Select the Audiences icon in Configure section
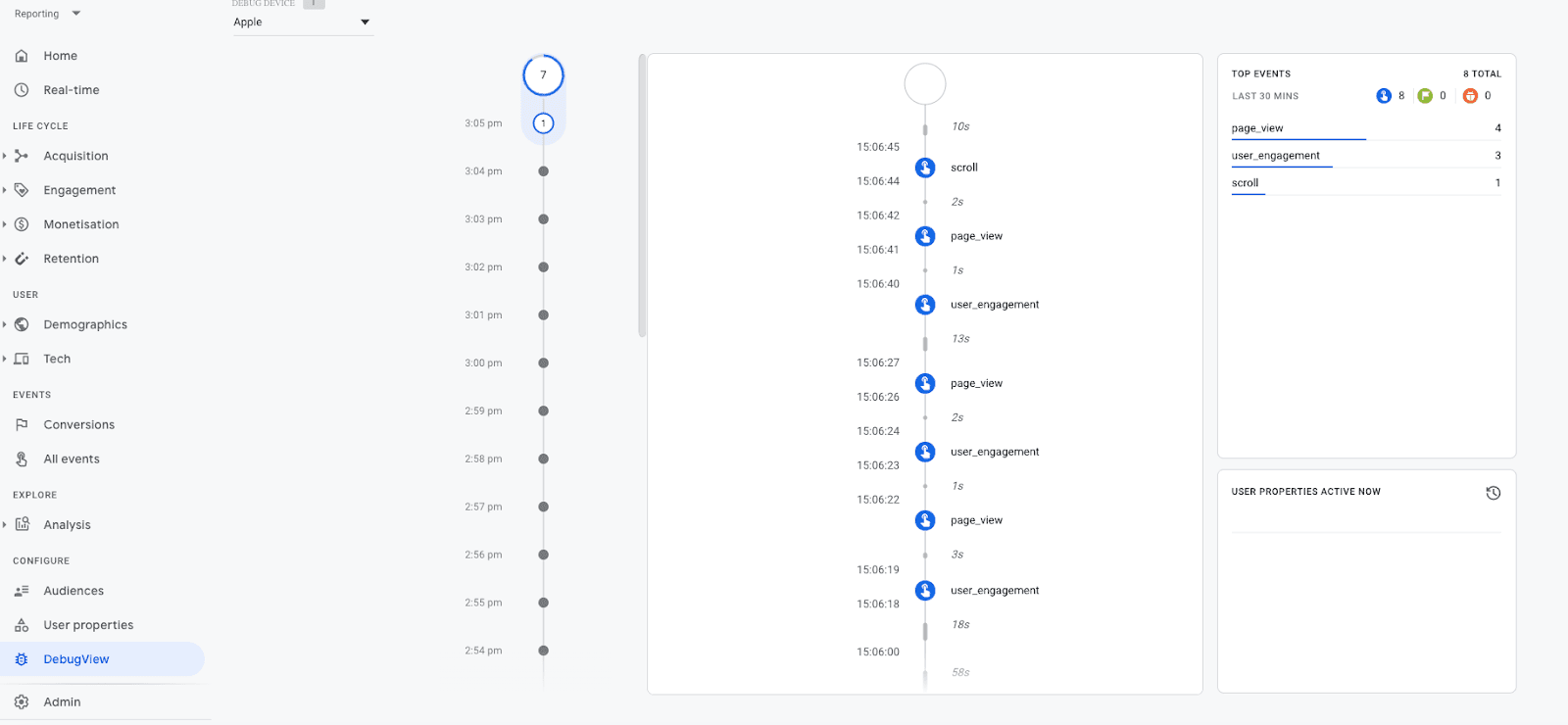Viewport: 1568px width, 725px height. (22, 590)
